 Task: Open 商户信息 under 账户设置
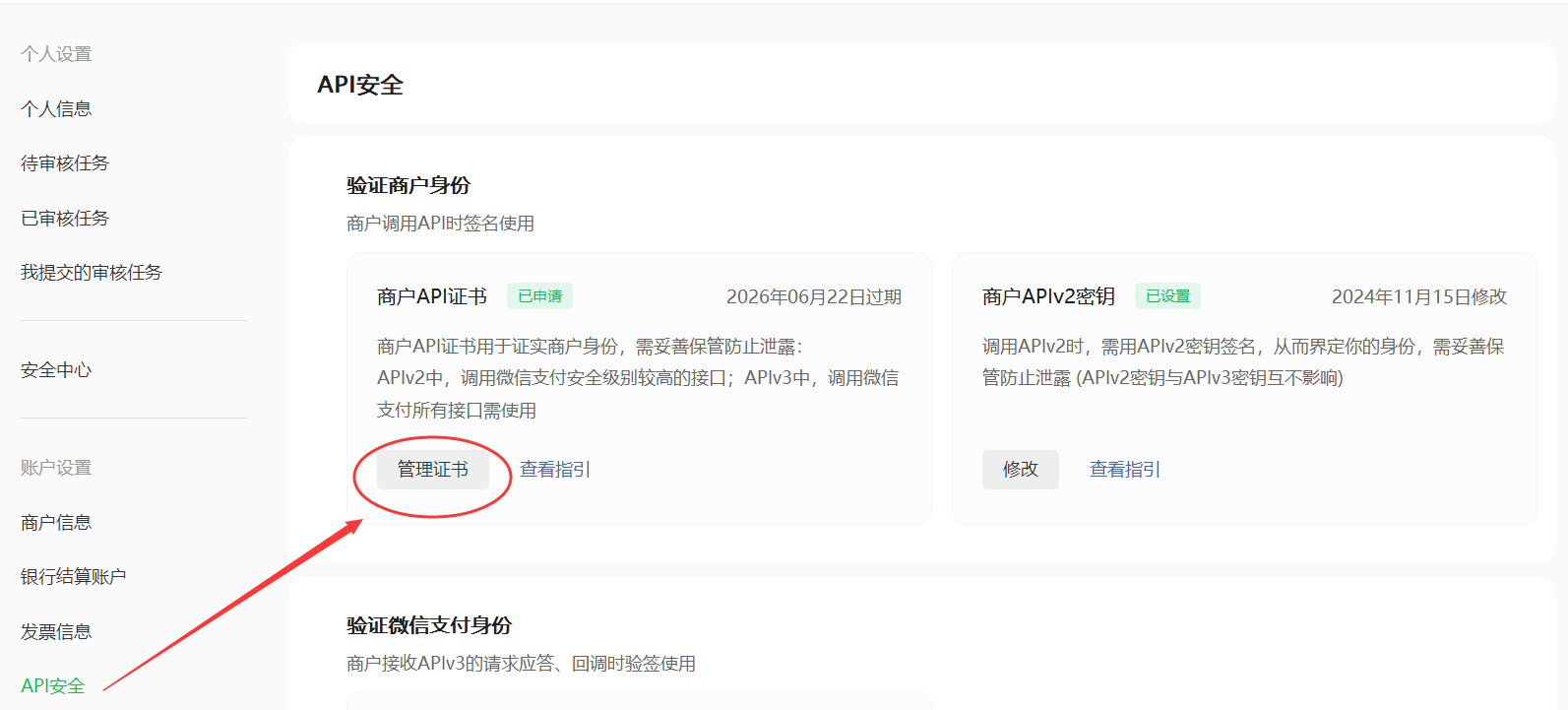click(56, 523)
